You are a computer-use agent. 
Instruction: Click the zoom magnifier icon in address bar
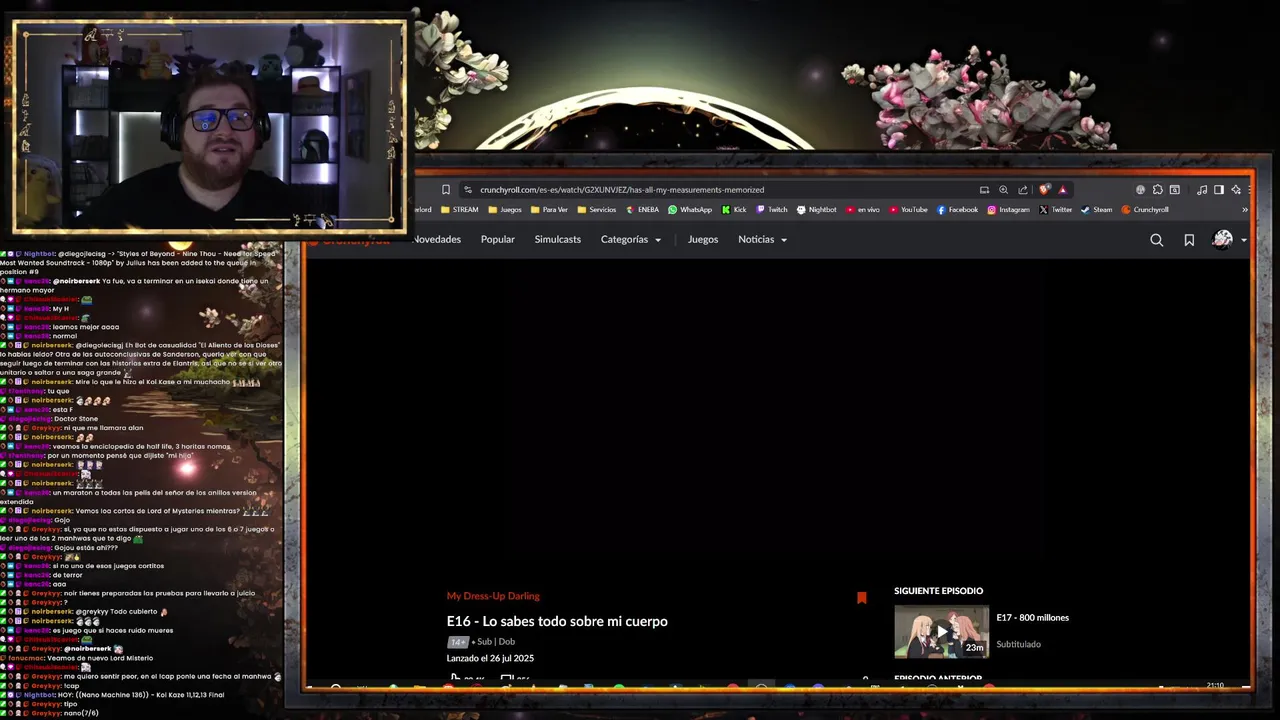[1003, 190]
